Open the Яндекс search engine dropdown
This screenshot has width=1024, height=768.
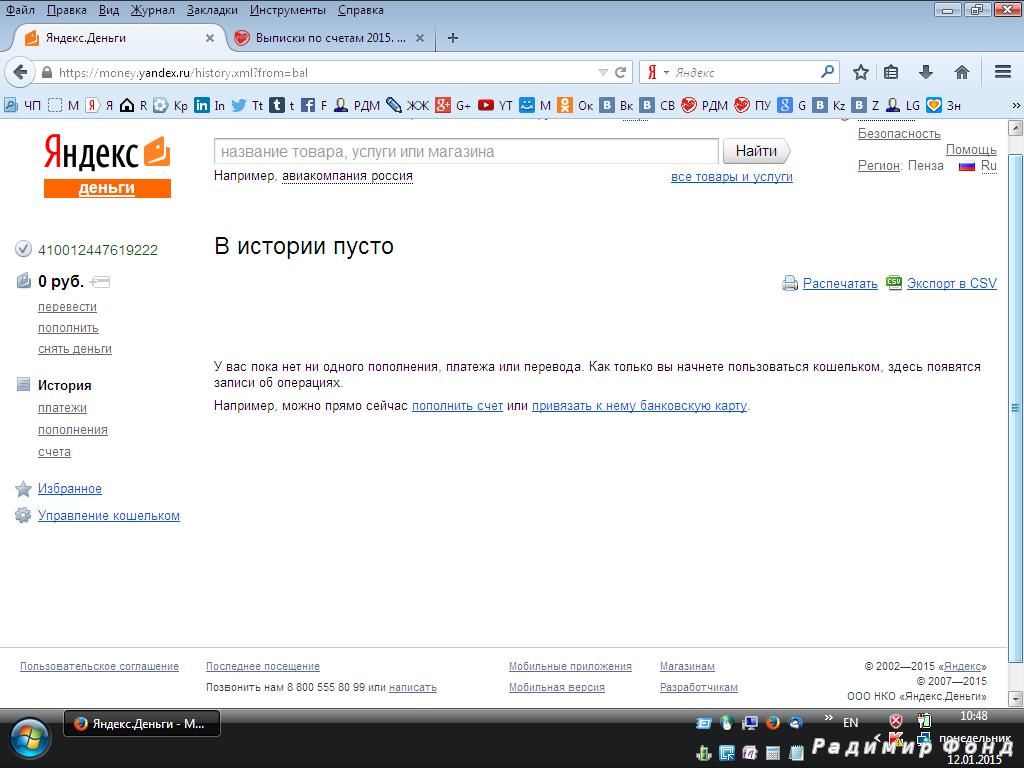coord(666,72)
